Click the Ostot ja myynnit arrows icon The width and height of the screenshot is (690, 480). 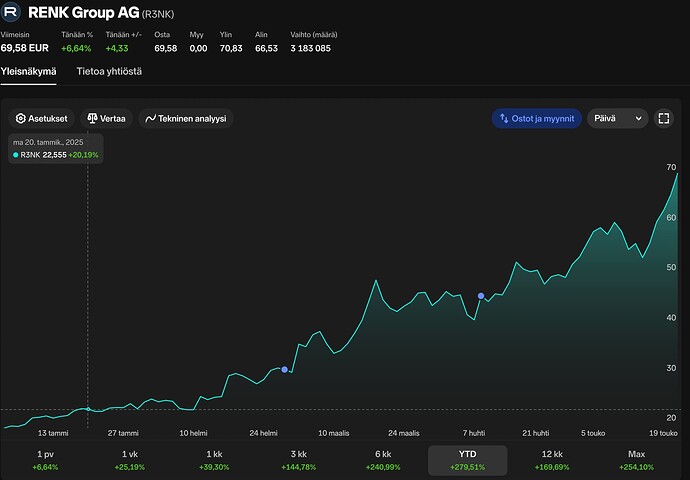click(x=504, y=118)
